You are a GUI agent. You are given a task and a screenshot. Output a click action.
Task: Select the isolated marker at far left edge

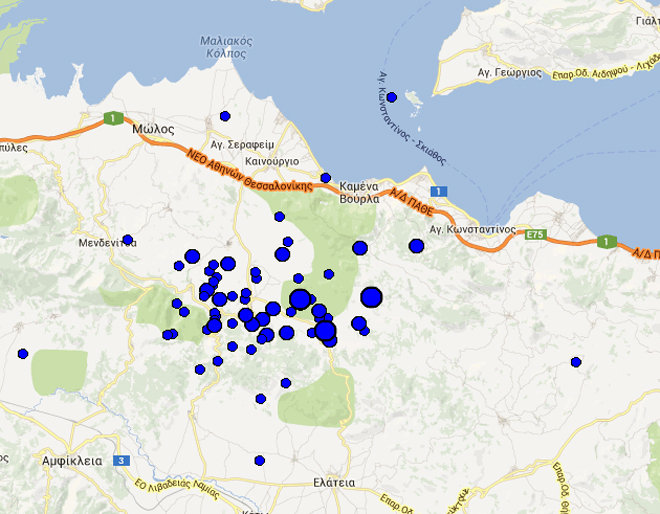(22, 353)
